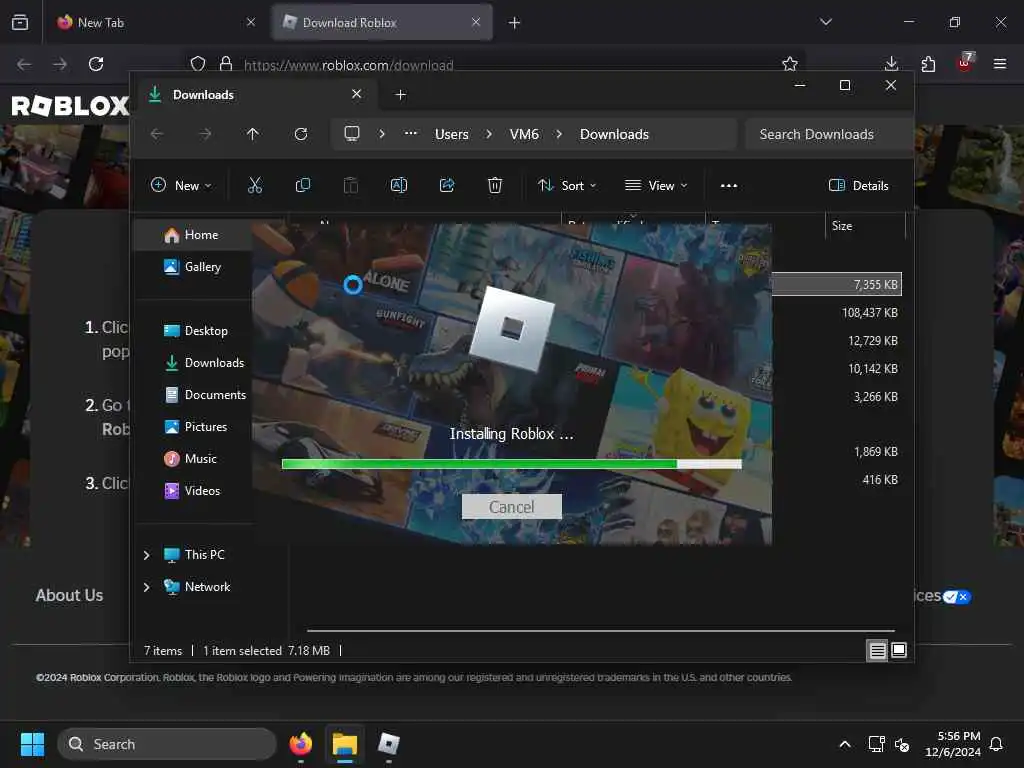This screenshot has height=768, width=1024.
Task: Open the See more ellipsis in Explorer toolbar
Action: tap(729, 185)
